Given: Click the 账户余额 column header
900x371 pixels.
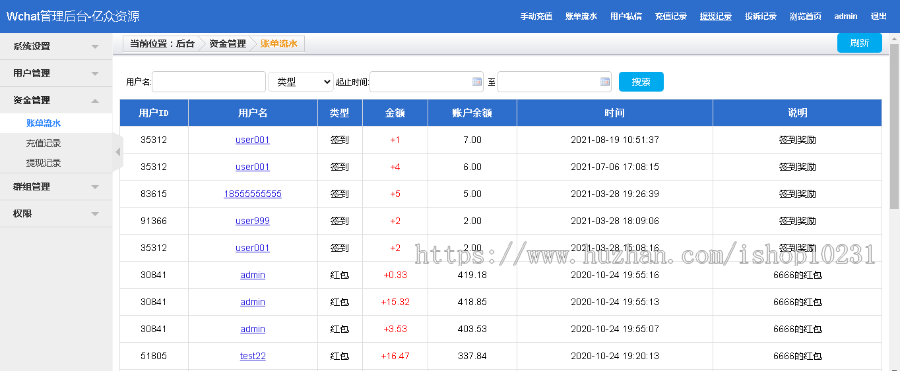Looking at the screenshot, I should tap(472, 113).
